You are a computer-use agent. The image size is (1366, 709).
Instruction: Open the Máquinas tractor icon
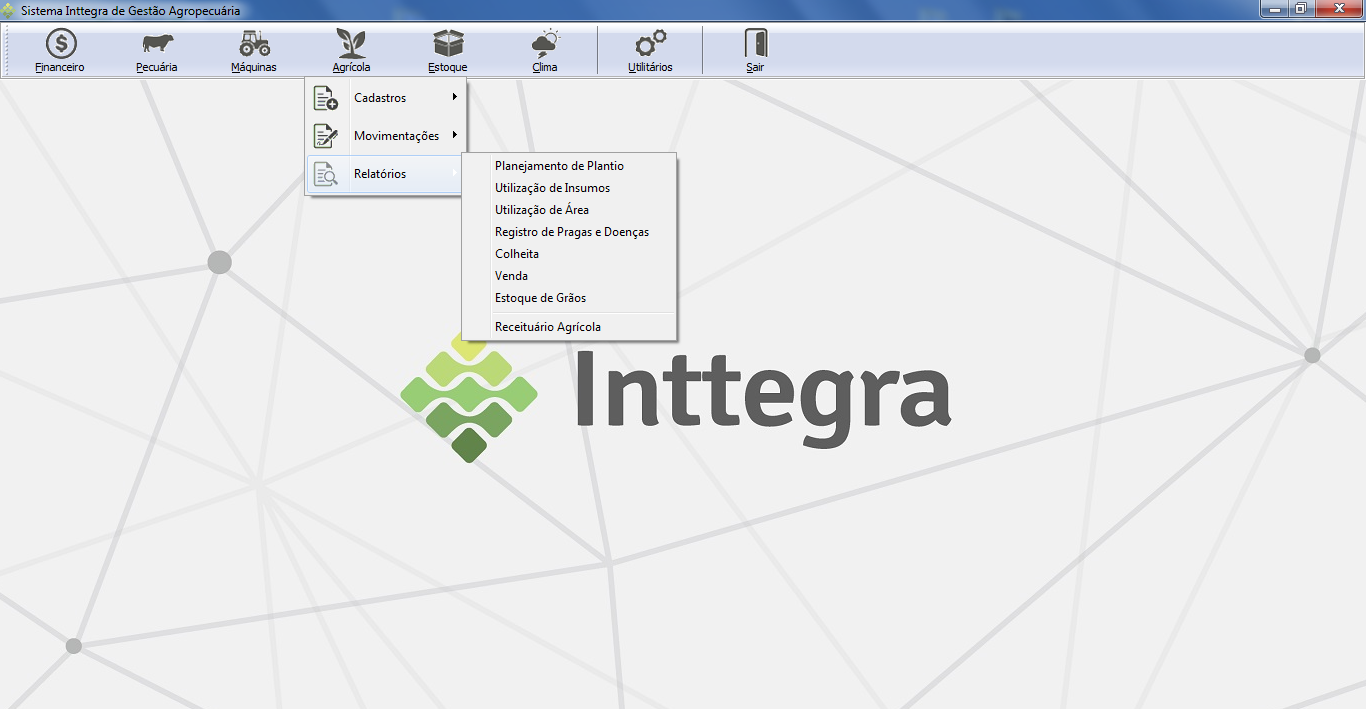click(x=254, y=43)
